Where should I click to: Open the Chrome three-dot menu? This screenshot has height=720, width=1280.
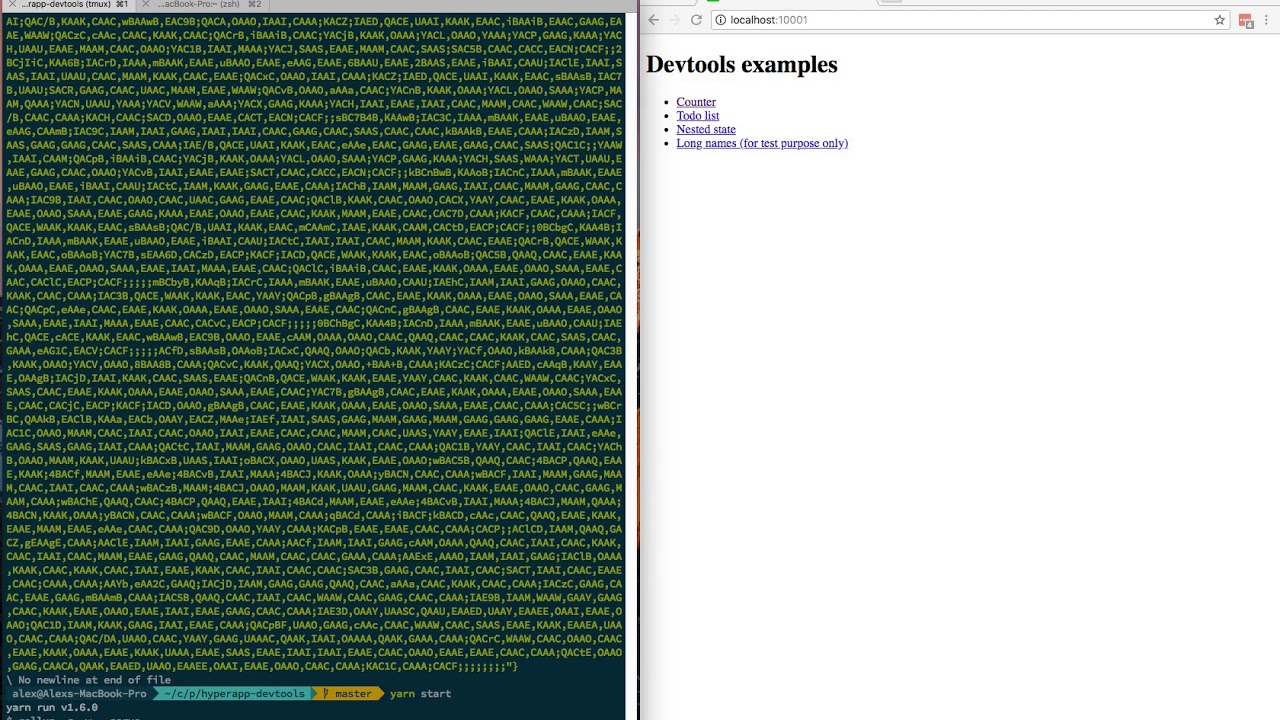pyautogui.click(x=1267, y=20)
